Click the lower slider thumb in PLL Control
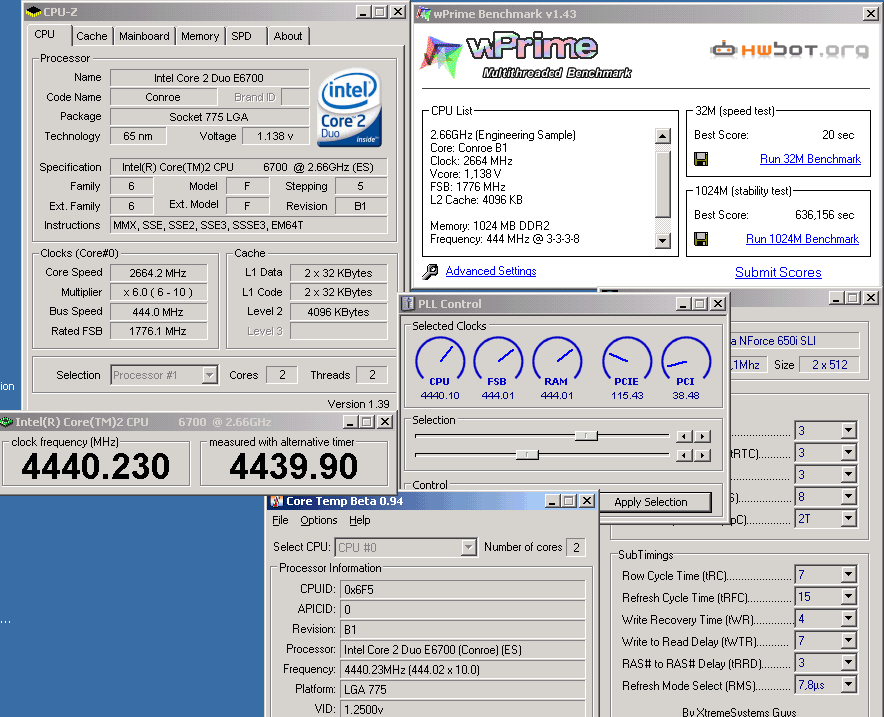This screenshot has height=717, width=884. point(527,454)
